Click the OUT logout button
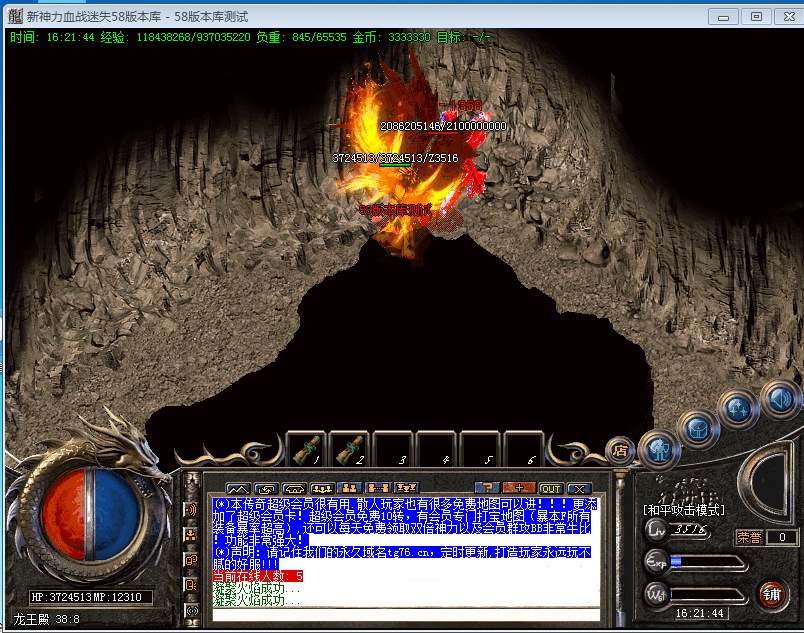Image resolution: width=804 pixels, height=633 pixels. pyautogui.click(x=551, y=489)
